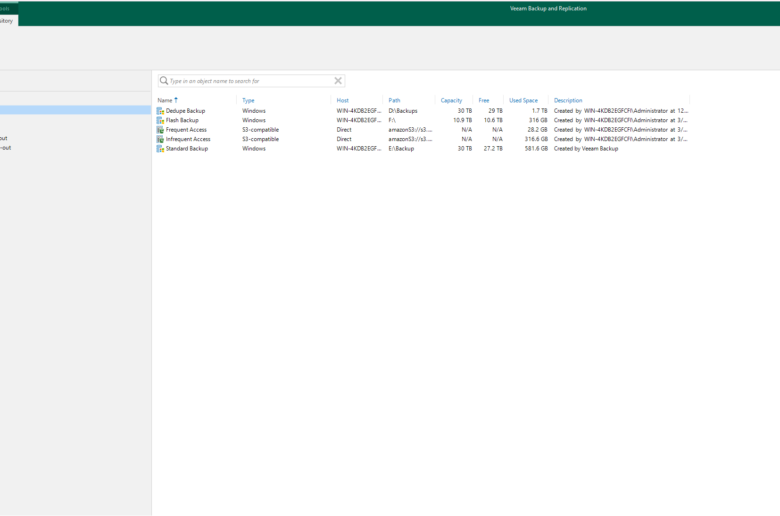Viewport: 780px width, 516px height.
Task: Click the 28.2 GB used space value
Action: (537, 130)
